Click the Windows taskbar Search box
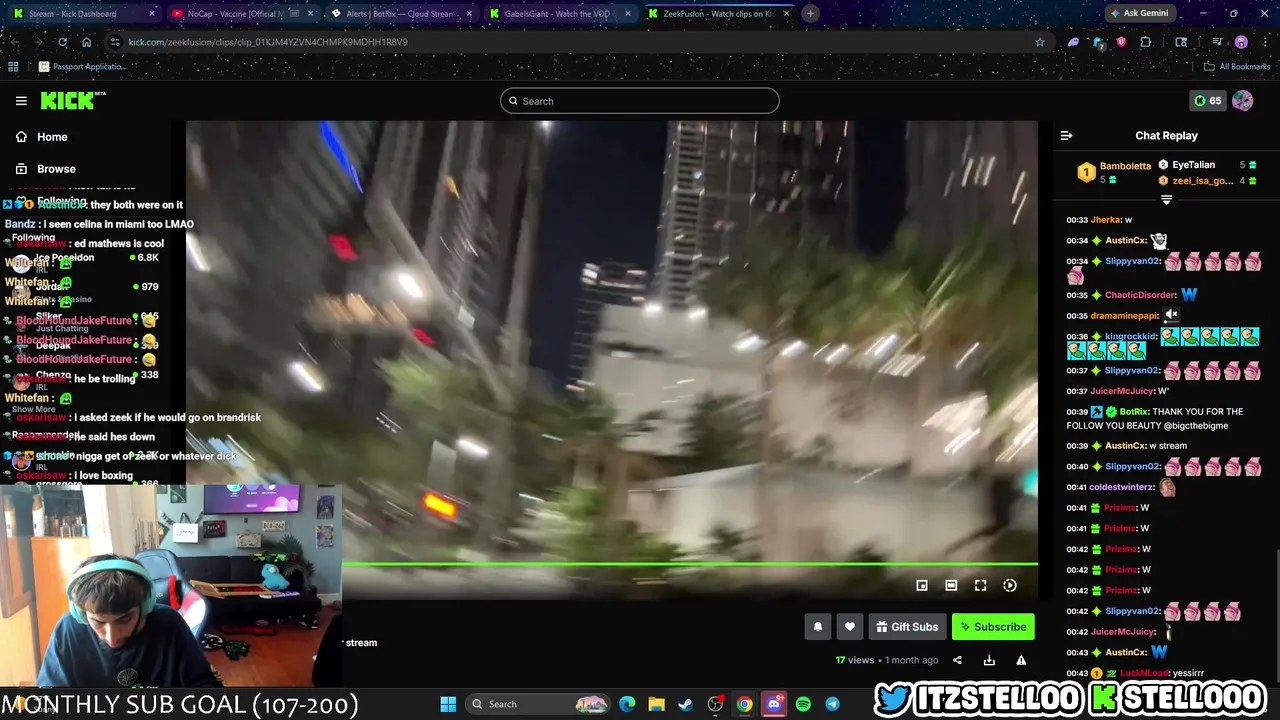1280x720 pixels. click(540, 704)
